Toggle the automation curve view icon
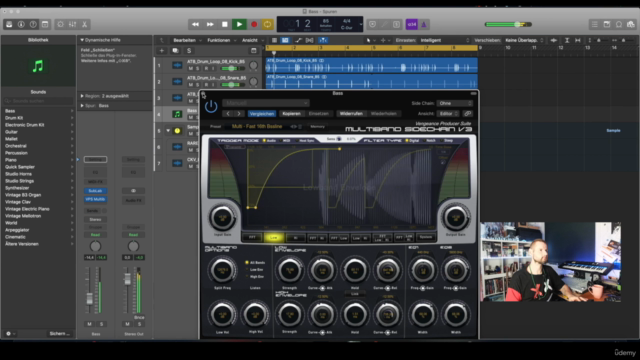 pos(298,40)
